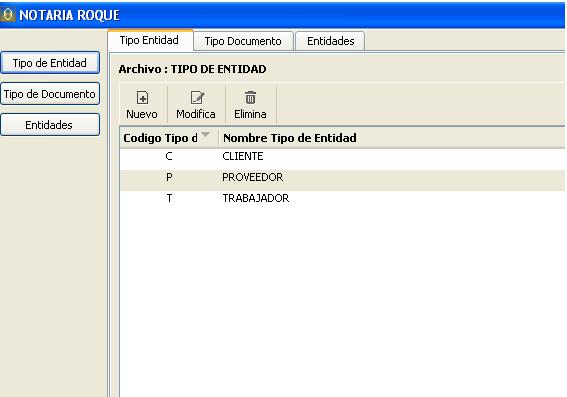Click the Tipo de Entidad sidebar button
This screenshot has width=567, height=397.
pos(50,63)
